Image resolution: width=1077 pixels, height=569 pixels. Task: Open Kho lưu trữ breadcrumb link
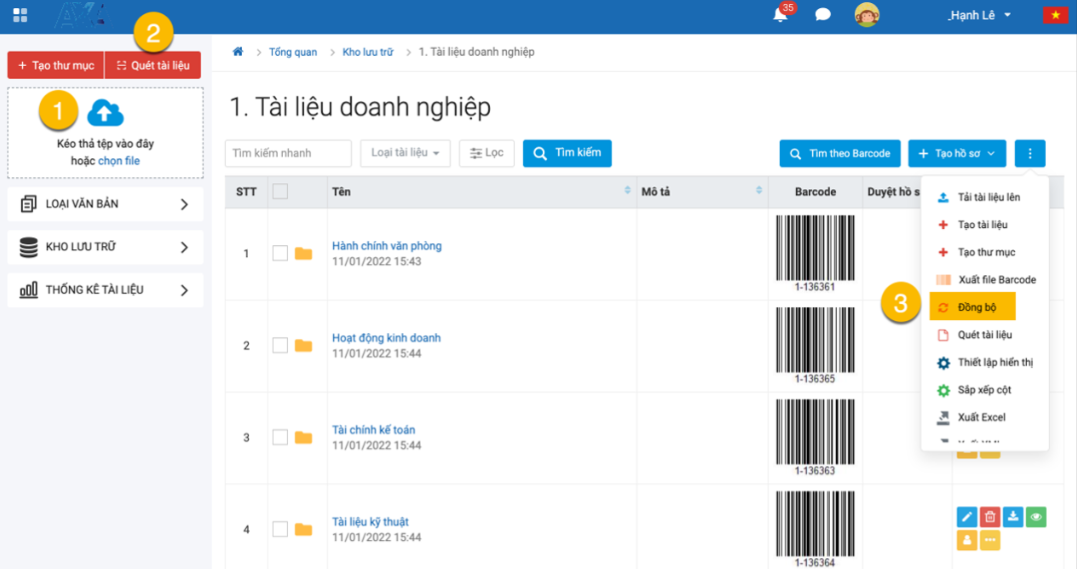point(367,52)
